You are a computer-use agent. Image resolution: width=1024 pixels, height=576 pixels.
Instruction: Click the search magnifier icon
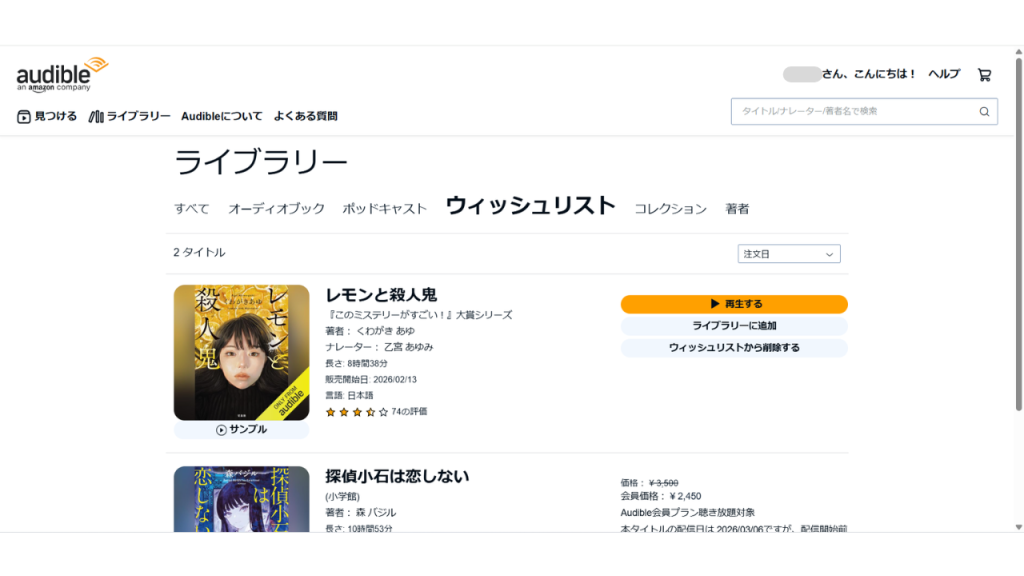click(x=984, y=112)
